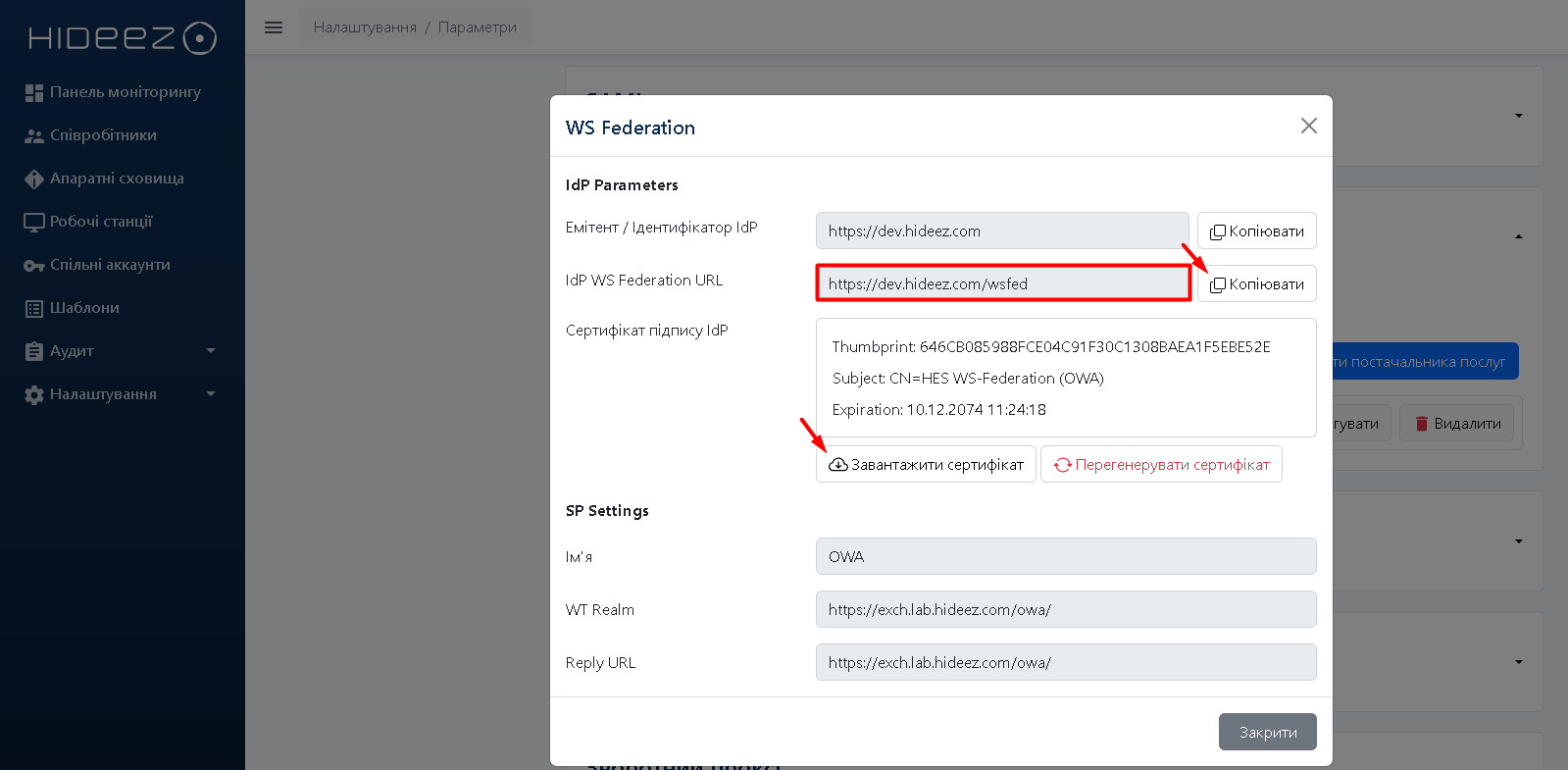Viewport: 1568px width, 770px height.
Task: Click the Налаштування gear icon
Action: click(x=34, y=394)
